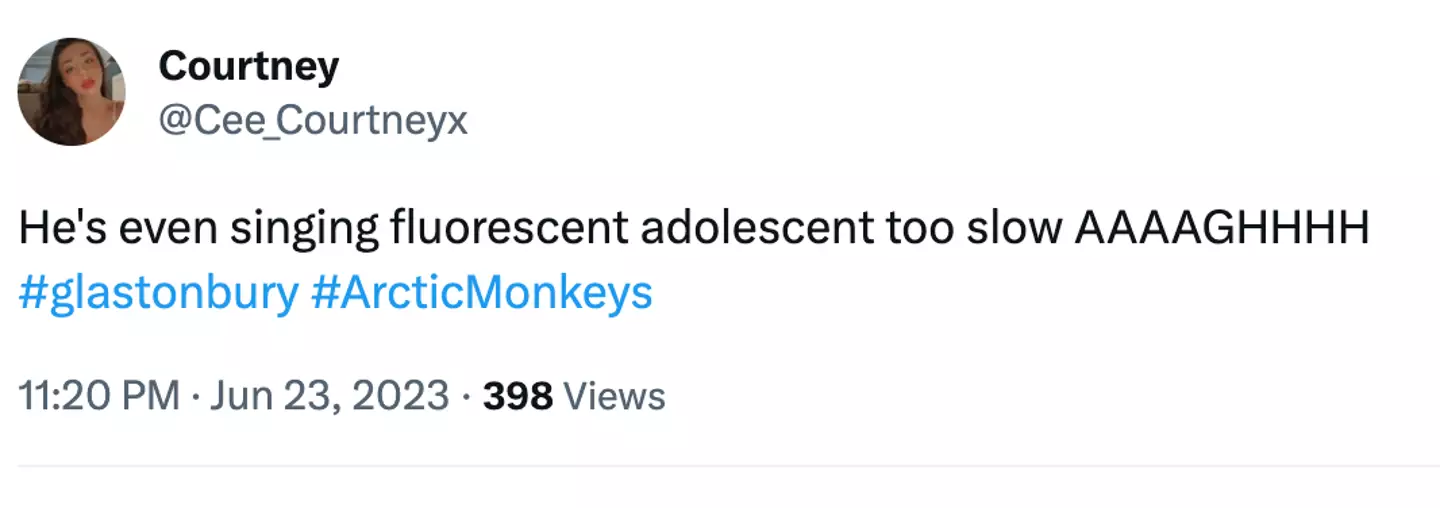Click the 11:20 PM timestamp
Image resolution: width=1440 pixels, height=508 pixels.
tap(99, 396)
